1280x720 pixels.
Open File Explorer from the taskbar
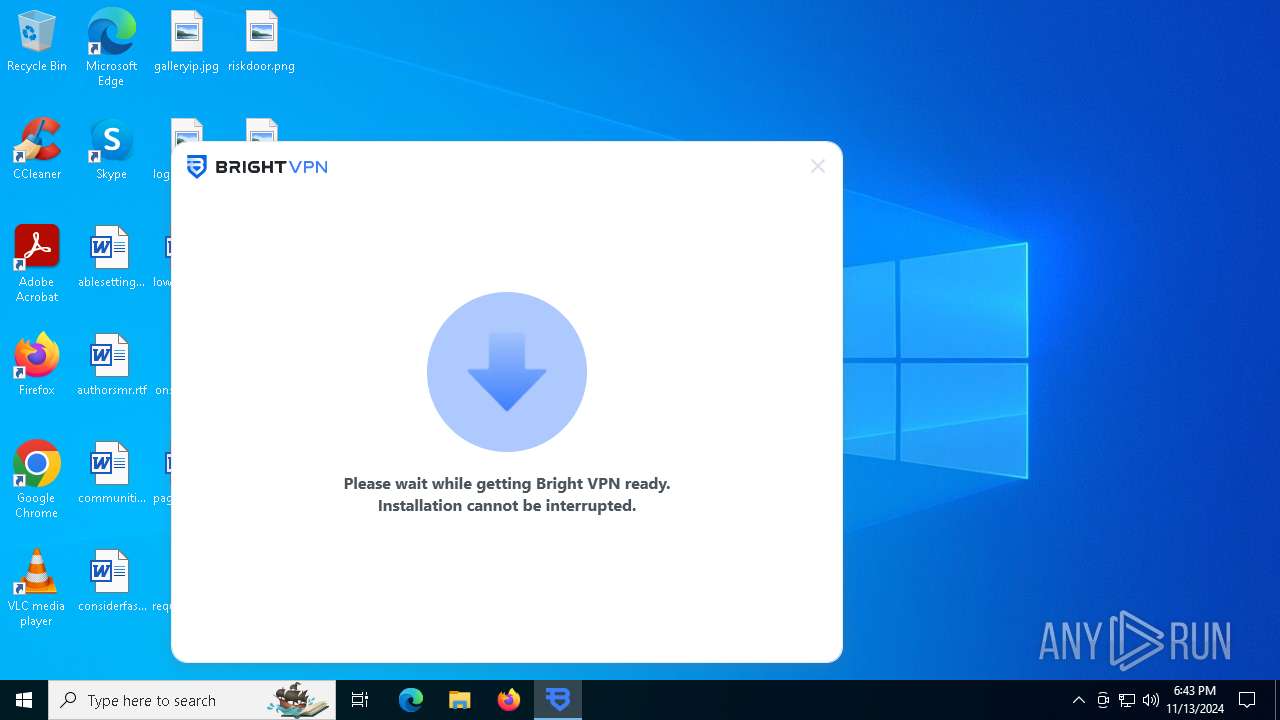(460, 700)
